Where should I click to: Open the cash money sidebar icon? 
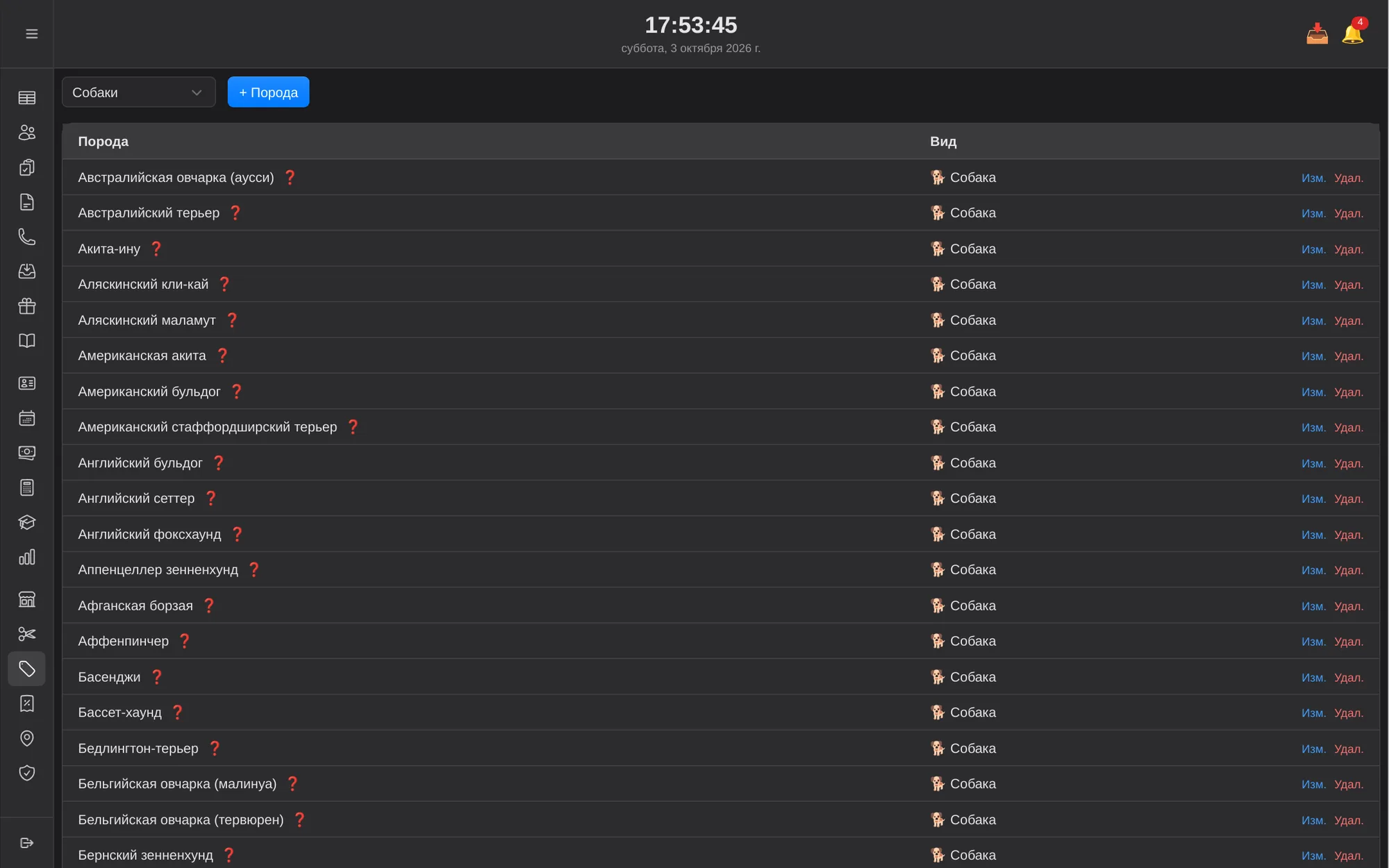click(27, 453)
